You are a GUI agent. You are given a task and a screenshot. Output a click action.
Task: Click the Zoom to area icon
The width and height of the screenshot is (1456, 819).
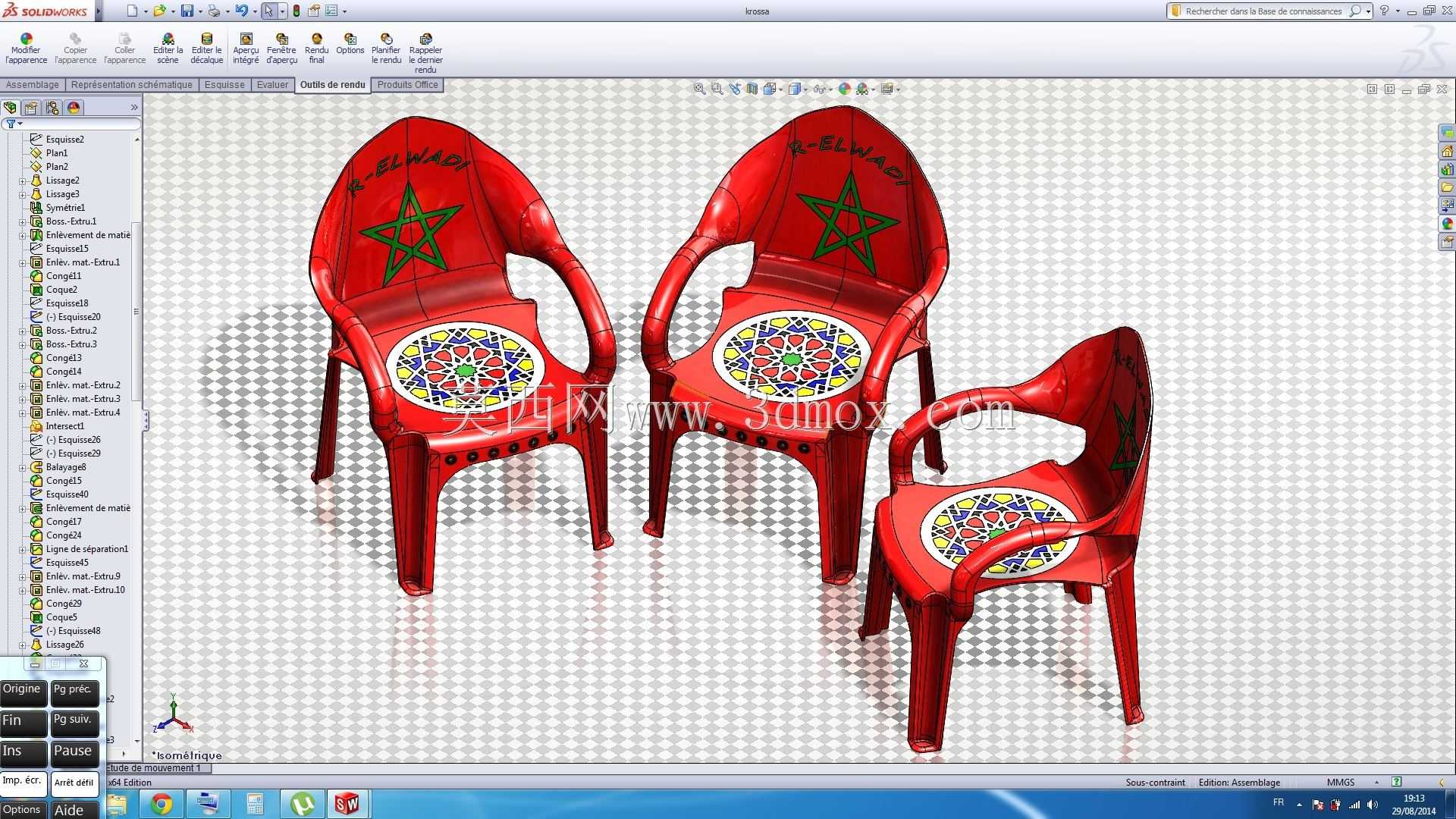point(717,89)
